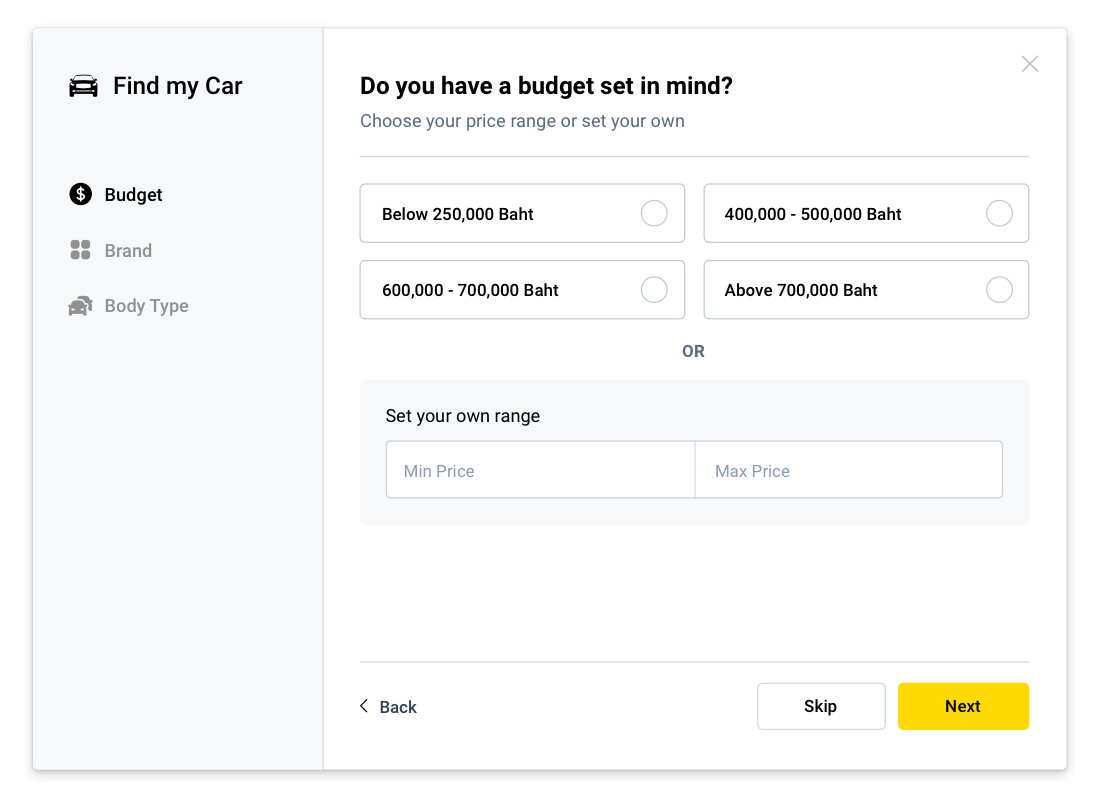This screenshot has height=807, width=1100.
Task: Focus the Max Price field
Action: 849,470
